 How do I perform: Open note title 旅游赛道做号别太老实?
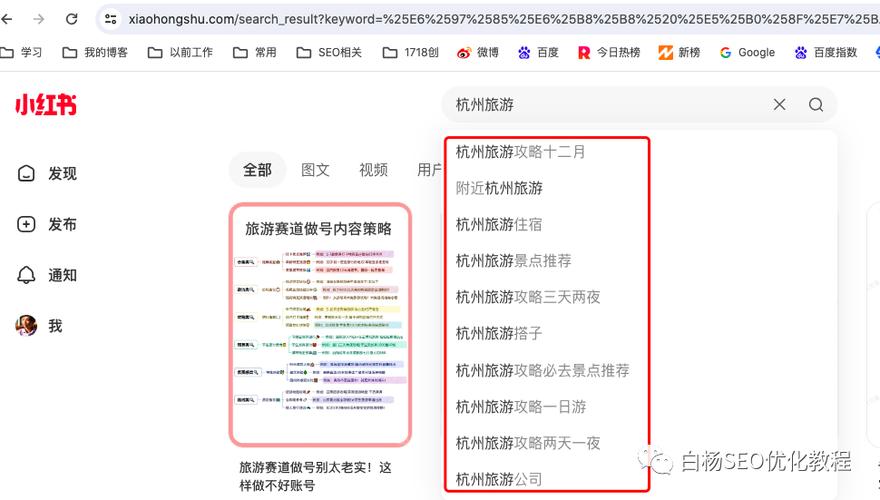pos(315,476)
